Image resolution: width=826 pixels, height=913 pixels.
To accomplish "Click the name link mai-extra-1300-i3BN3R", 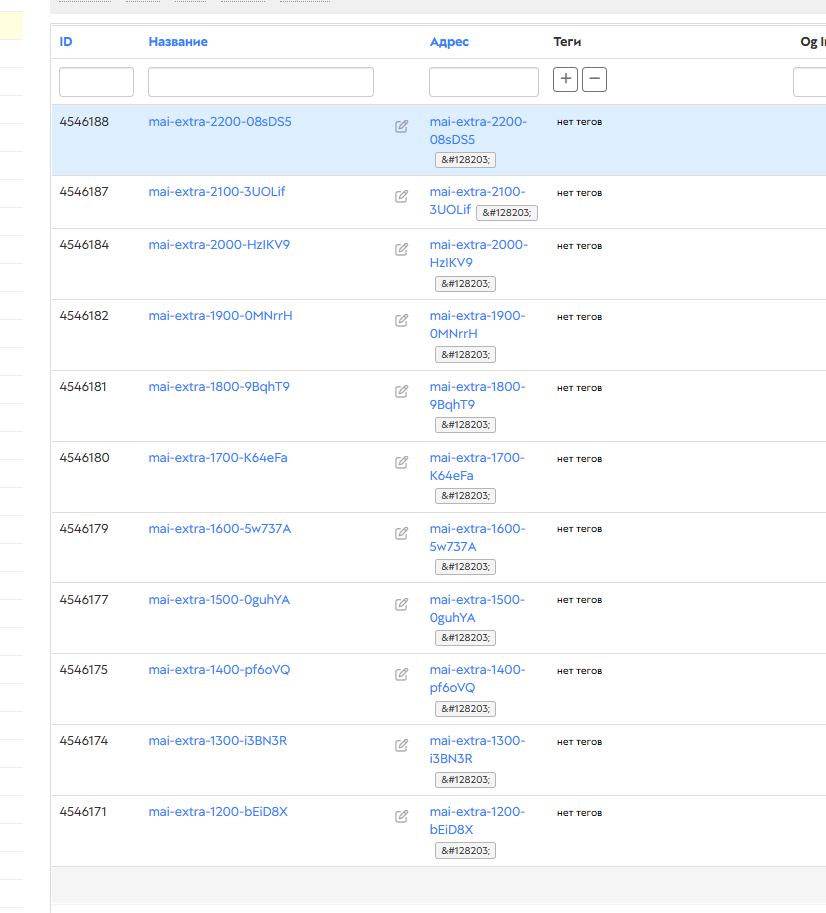I will (218, 741).
